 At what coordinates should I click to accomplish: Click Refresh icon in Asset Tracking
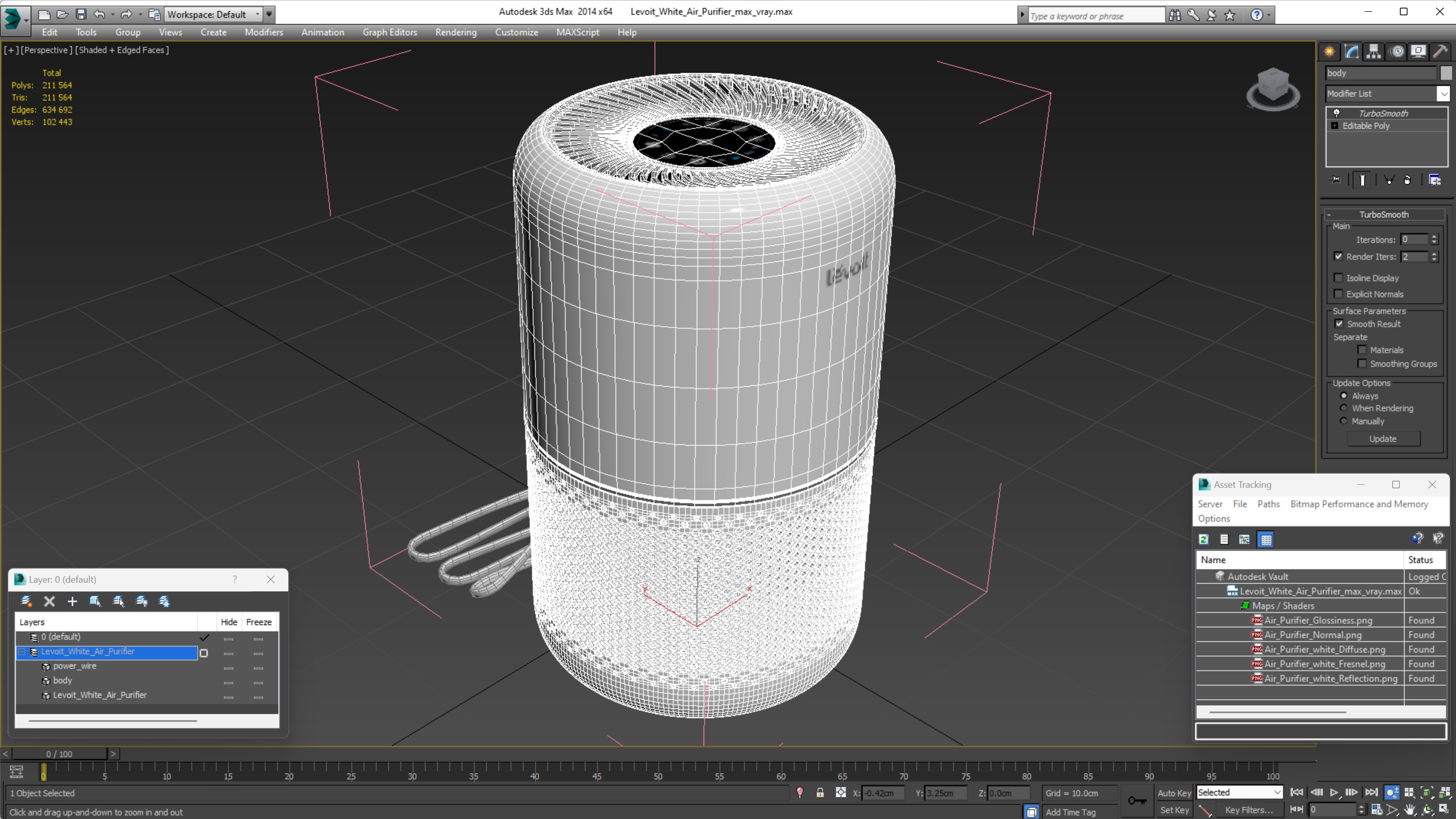coord(1203,539)
